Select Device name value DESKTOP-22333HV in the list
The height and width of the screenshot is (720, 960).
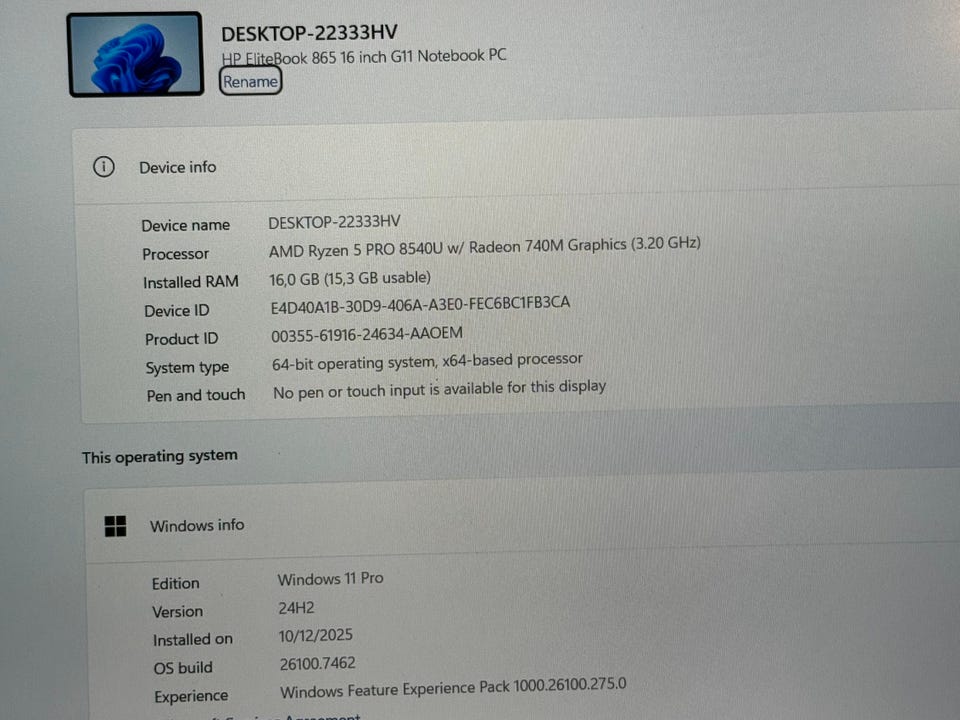[x=334, y=222]
